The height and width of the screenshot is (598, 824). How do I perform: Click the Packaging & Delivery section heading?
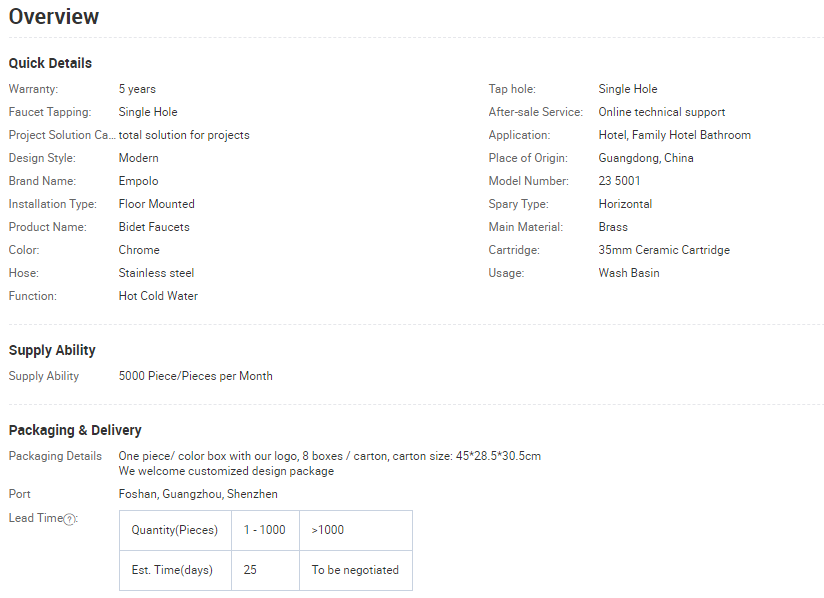75,430
